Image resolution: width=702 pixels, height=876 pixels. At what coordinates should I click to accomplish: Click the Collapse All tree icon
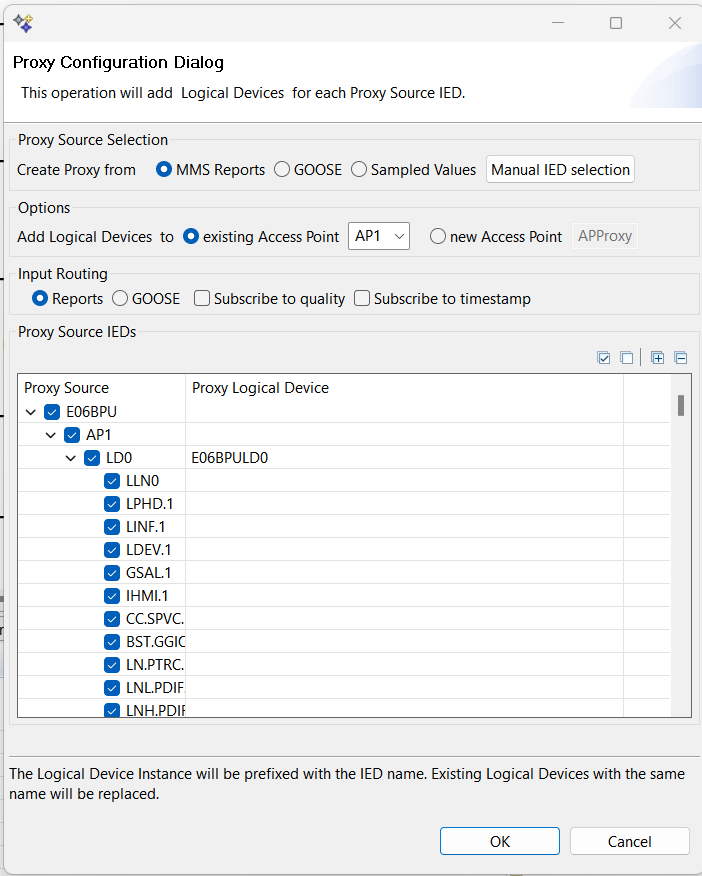(680, 358)
